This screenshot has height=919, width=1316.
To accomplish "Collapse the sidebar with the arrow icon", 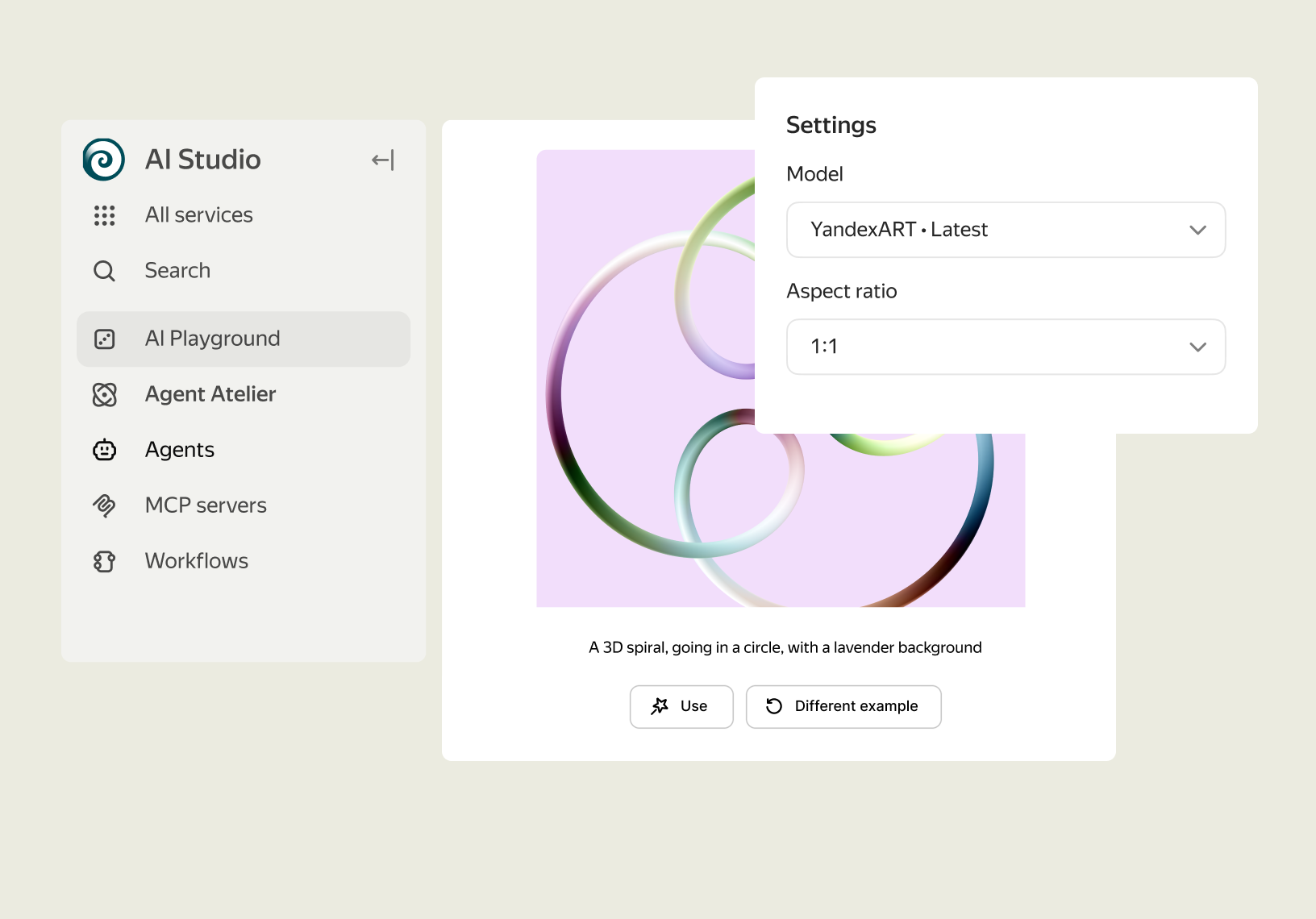I will 383,160.
